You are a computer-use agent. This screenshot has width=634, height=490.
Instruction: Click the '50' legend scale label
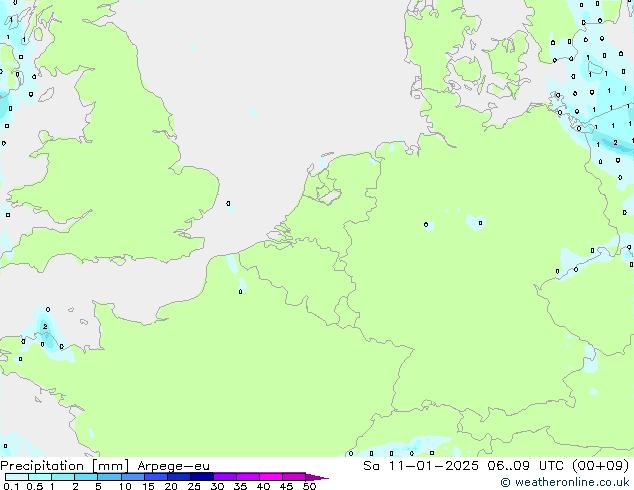point(309,486)
